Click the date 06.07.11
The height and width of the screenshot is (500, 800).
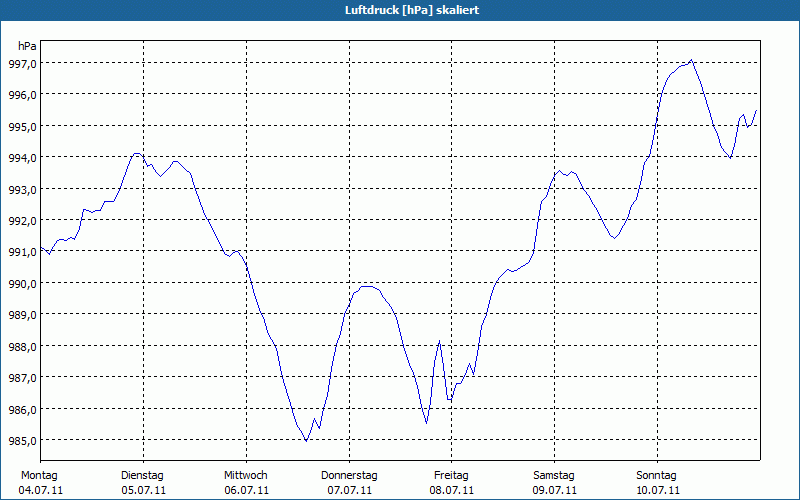pyautogui.click(x=246, y=490)
